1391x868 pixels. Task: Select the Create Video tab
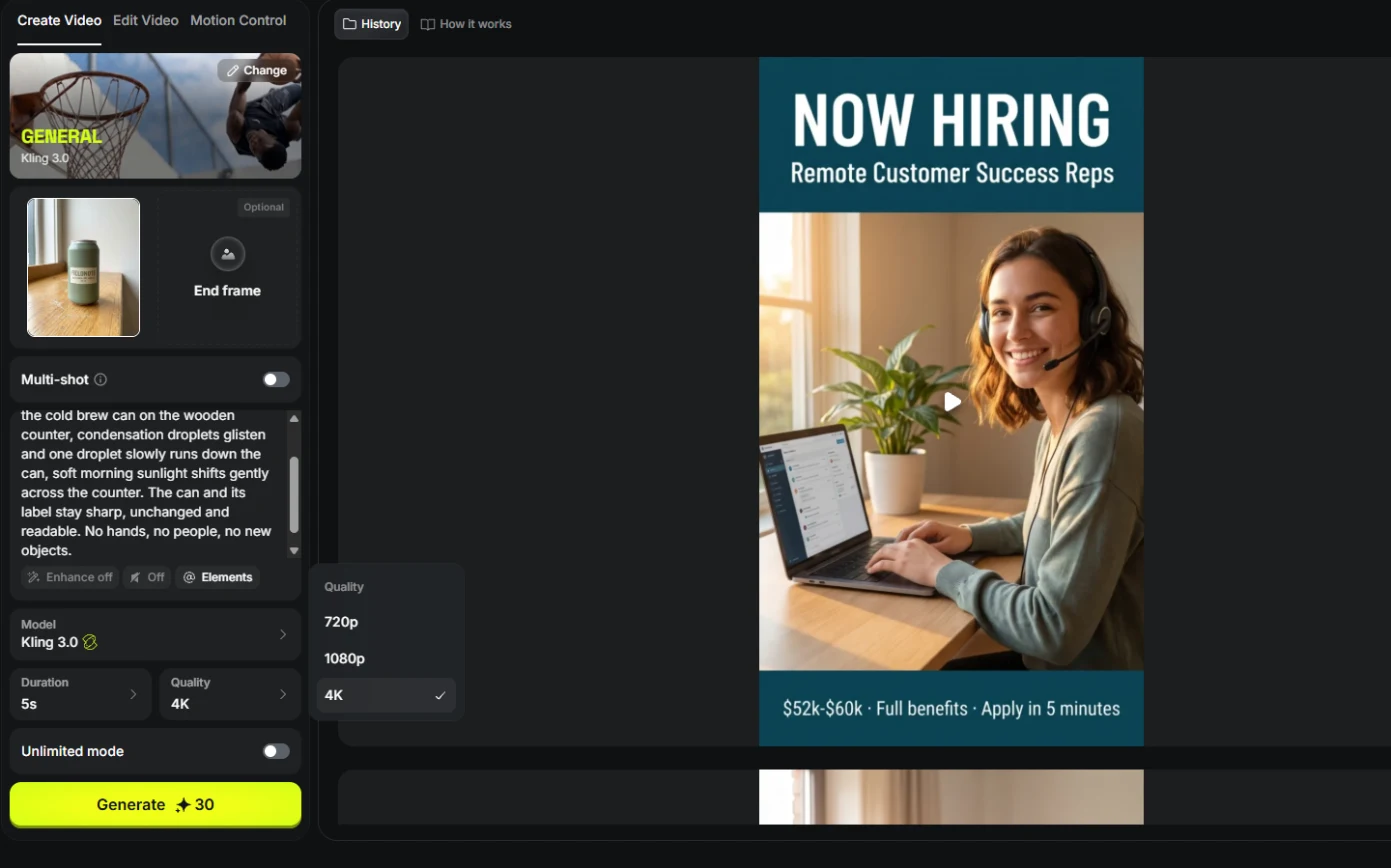(59, 20)
